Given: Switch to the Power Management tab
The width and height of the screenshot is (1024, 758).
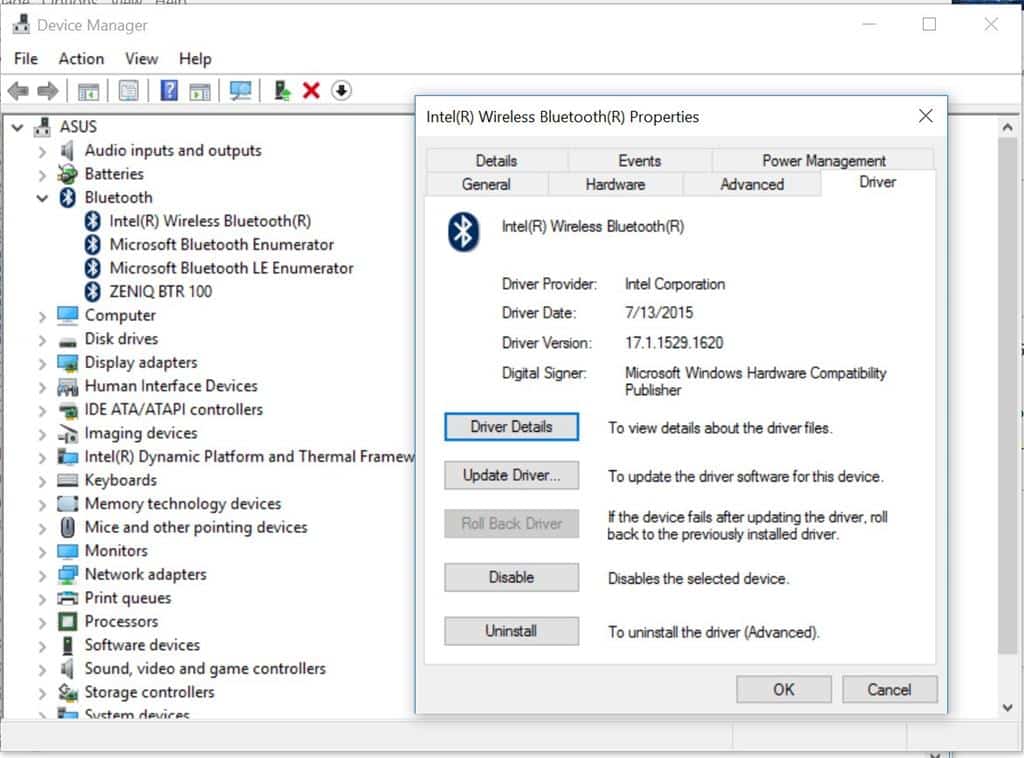Looking at the screenshot, I should pyautogui.click(x=823, y=161).
